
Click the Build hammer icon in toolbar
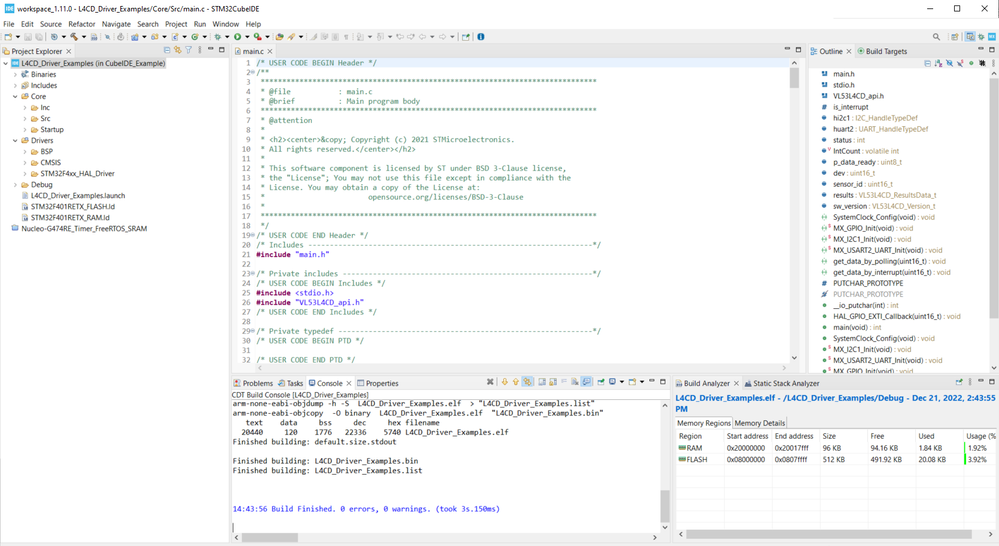click(x=73, y=37)
